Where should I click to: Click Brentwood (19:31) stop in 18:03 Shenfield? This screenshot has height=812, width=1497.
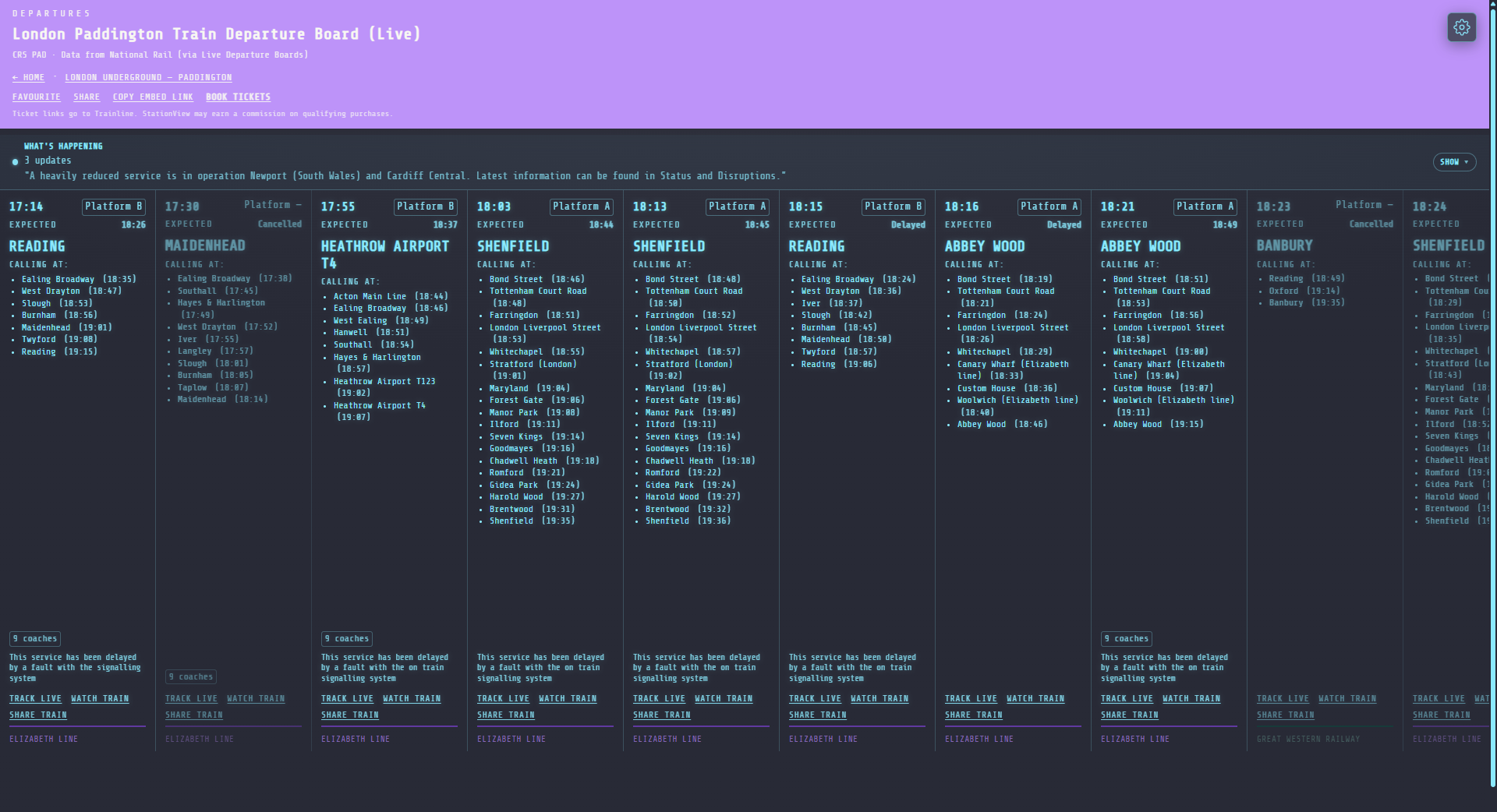(532, 509)
